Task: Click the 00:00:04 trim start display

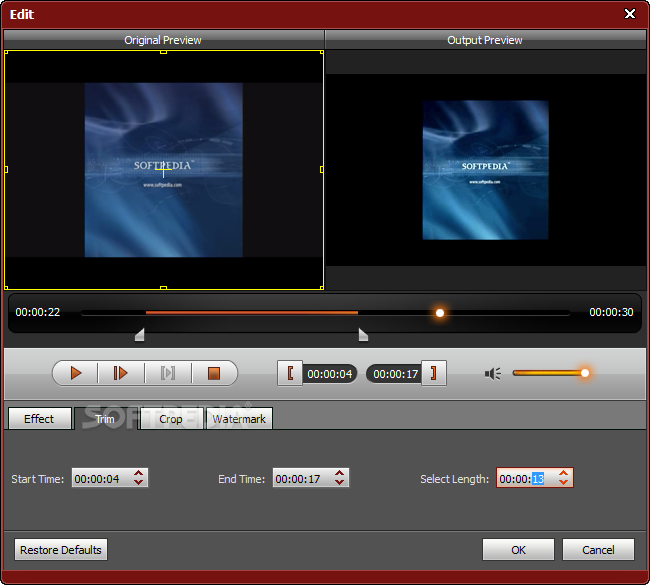Action: tap(330, 374)
